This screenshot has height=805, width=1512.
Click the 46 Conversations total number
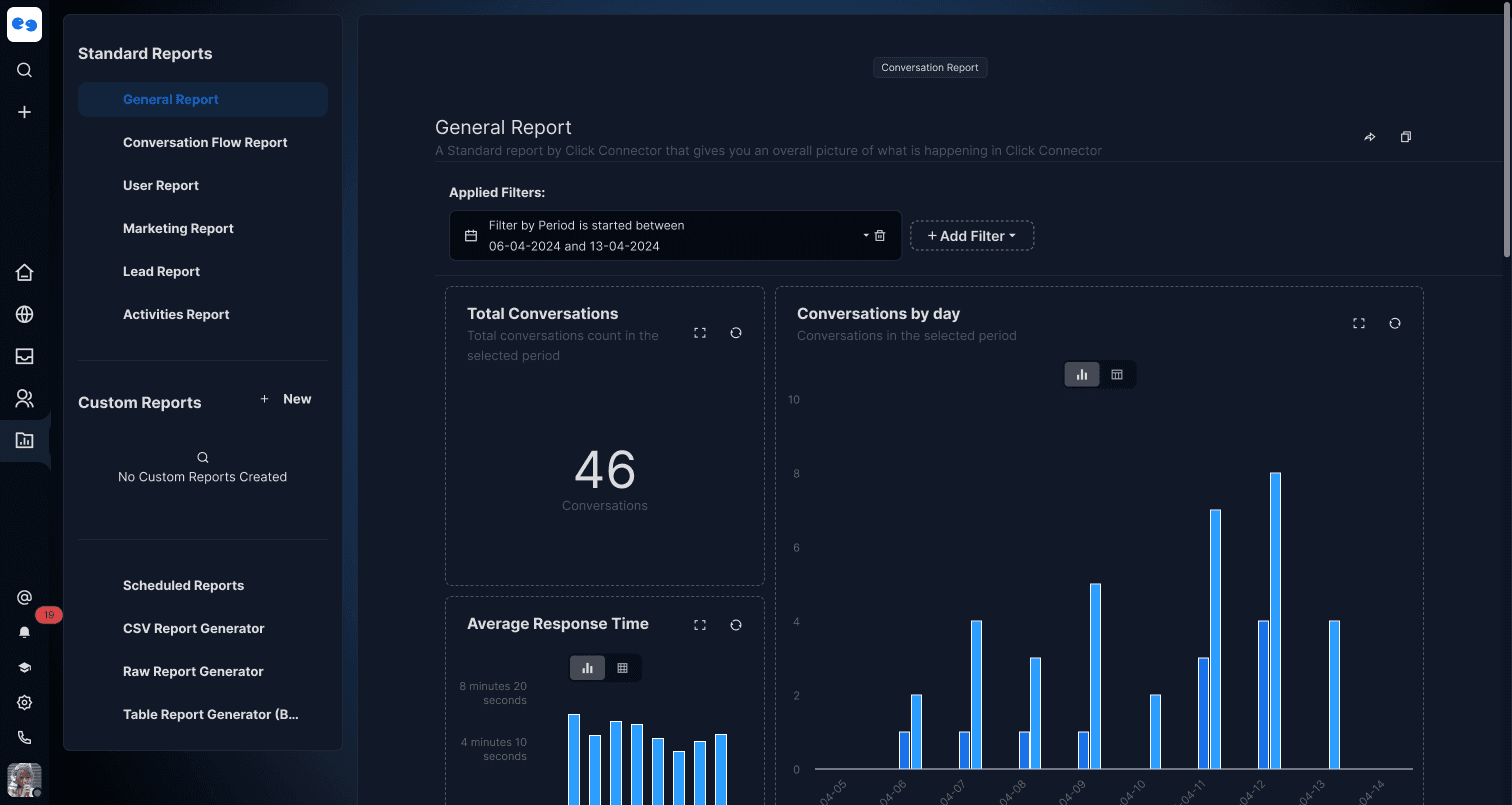(x=605, y=469)
